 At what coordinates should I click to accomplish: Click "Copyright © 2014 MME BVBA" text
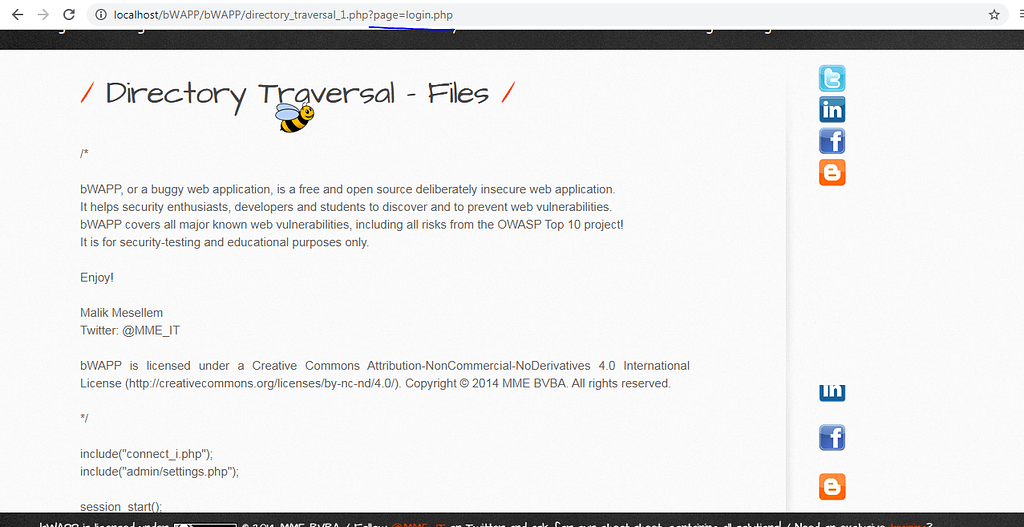pyautogui.click(x=485, y=383)
